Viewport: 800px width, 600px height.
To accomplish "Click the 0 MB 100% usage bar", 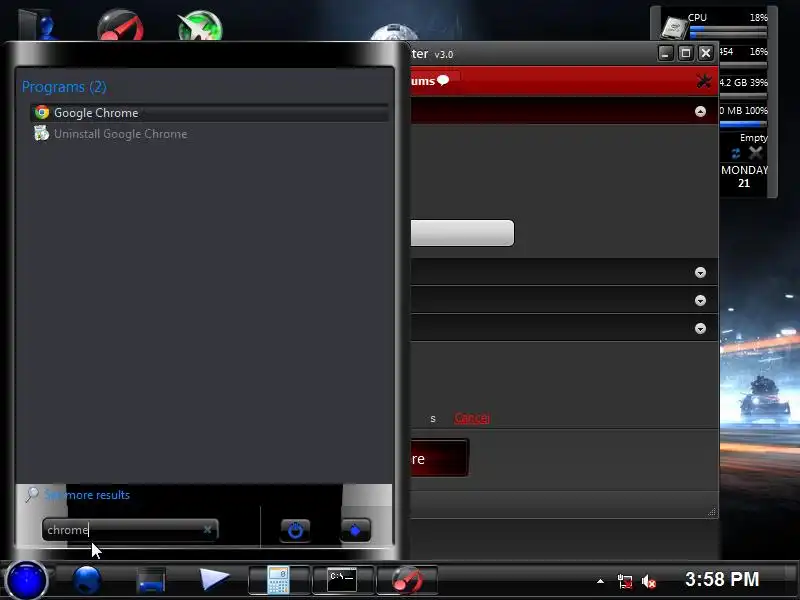I will (x=743, y=123).
